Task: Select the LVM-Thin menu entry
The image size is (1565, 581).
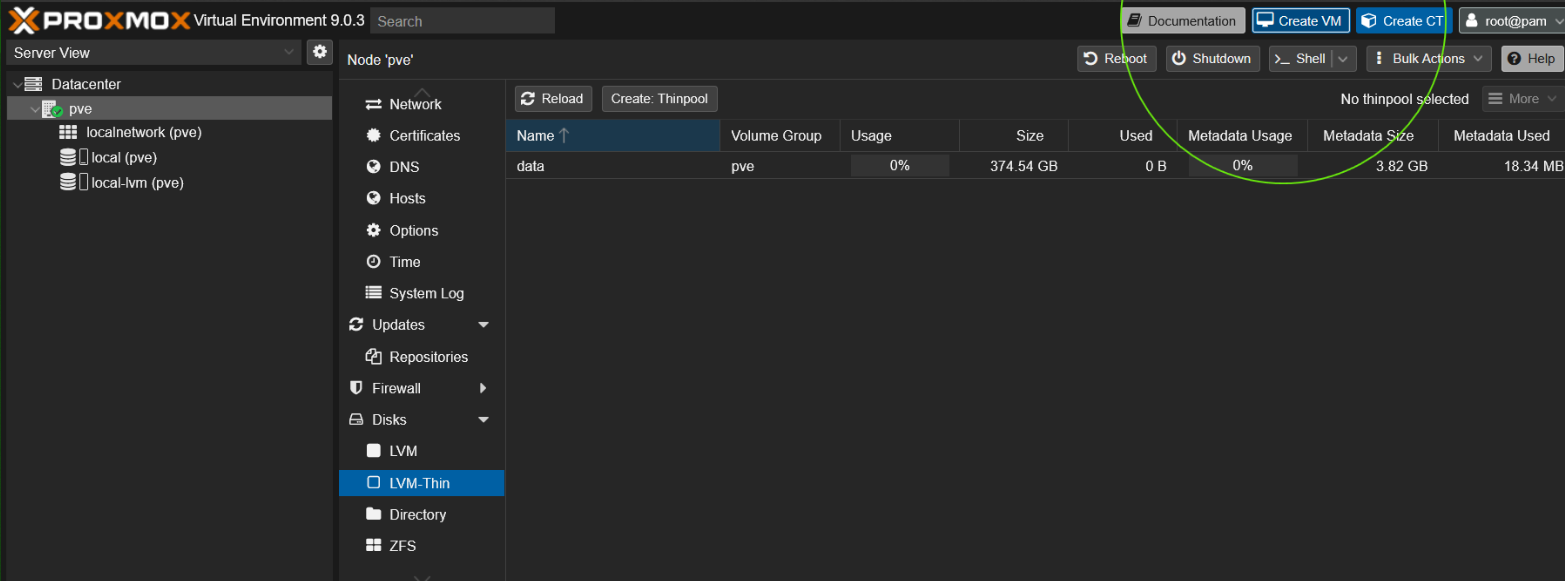Action: click(422, 483)
